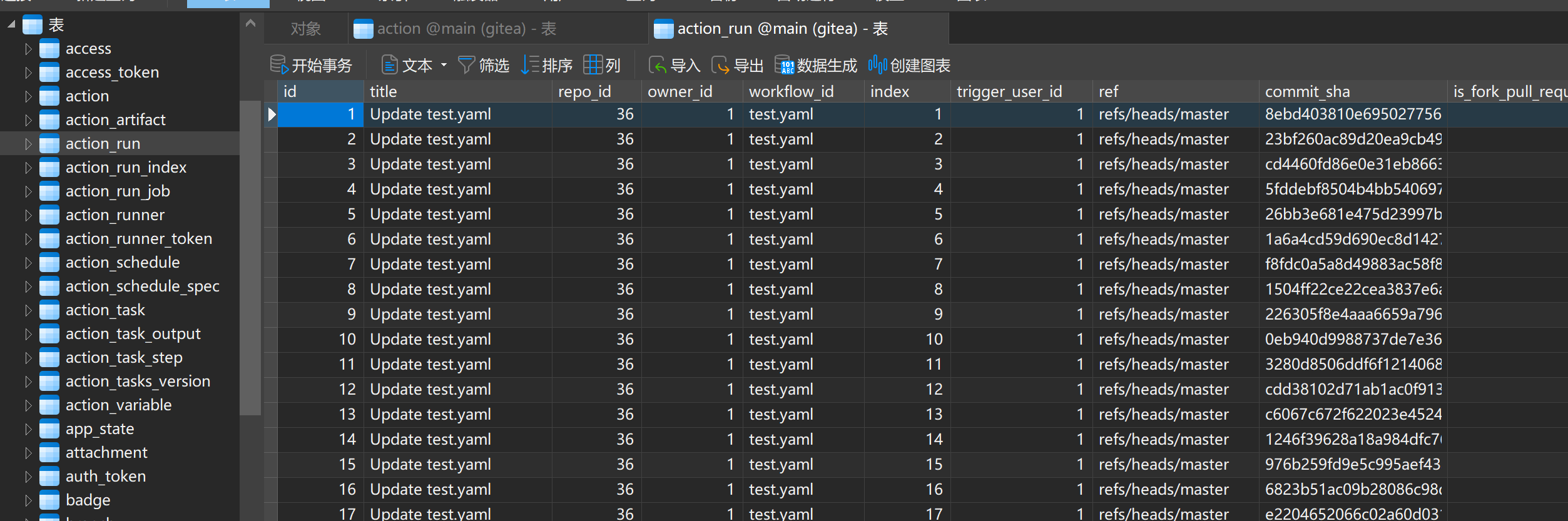Select the app_state table icon
Screen dimensions: 1568x521
point(49,428)
